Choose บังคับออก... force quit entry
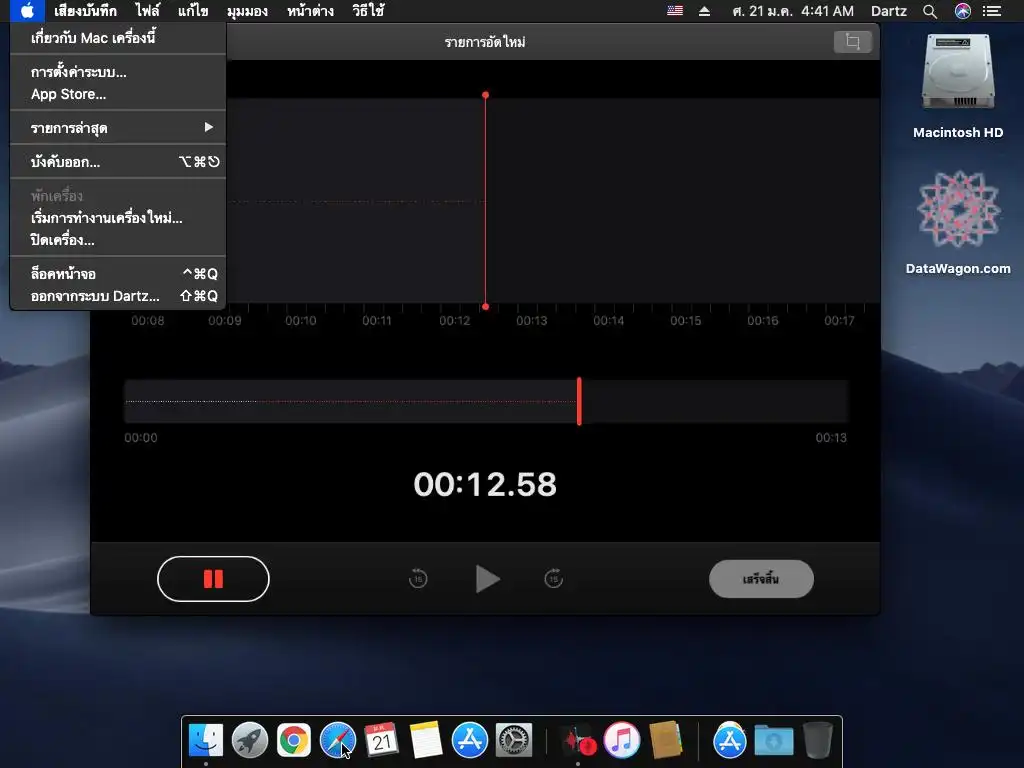This screenshot has height=768, width=1024. pyautogui.click(x=118, y=162)
